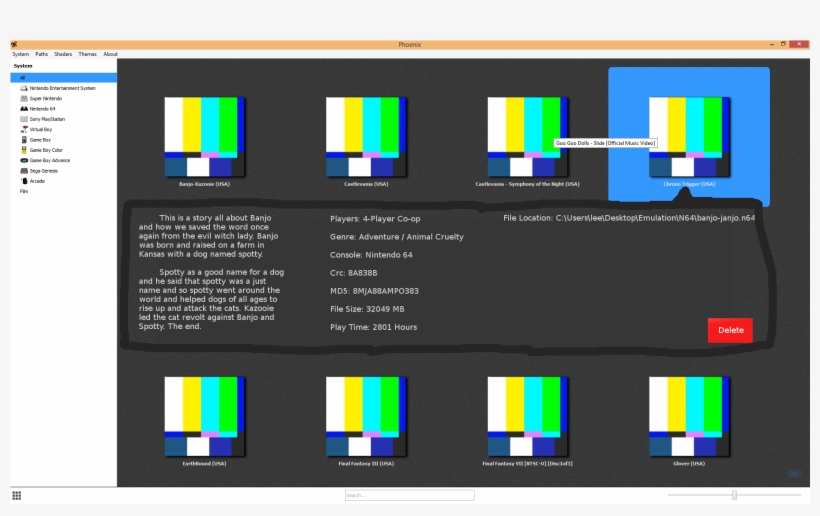Image resolution: width=820 pixels, height=516 pixels.
Task: Select Castlevania - Symphony of the Night thumbnail
Action: click(528, 137)
